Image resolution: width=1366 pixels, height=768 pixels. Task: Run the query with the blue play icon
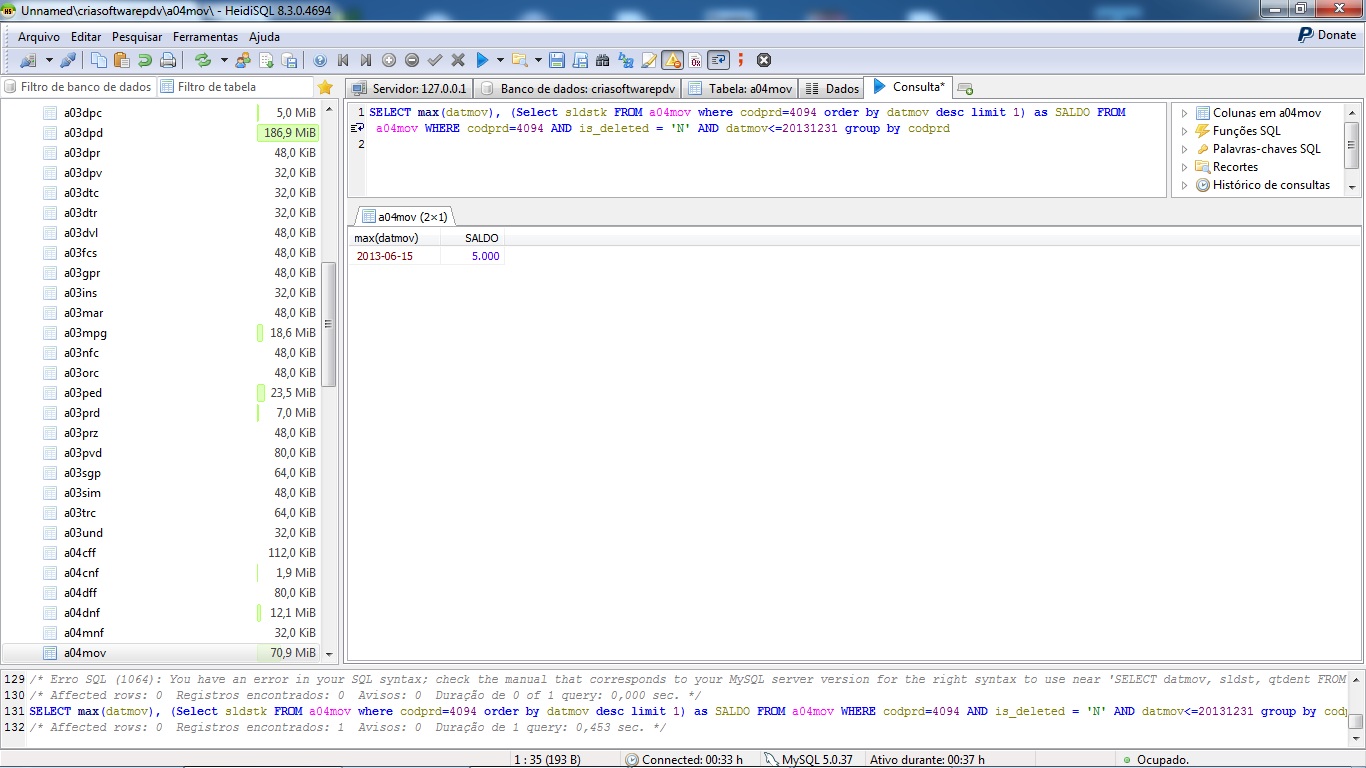[x=482, y=60]
